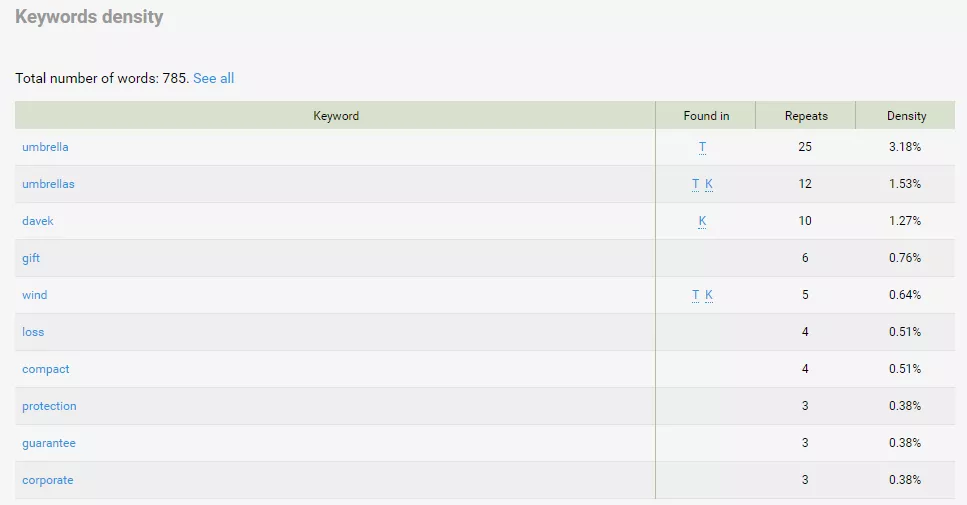
Task: Click the T marker in umbrella row
Action: coord(702,147)
